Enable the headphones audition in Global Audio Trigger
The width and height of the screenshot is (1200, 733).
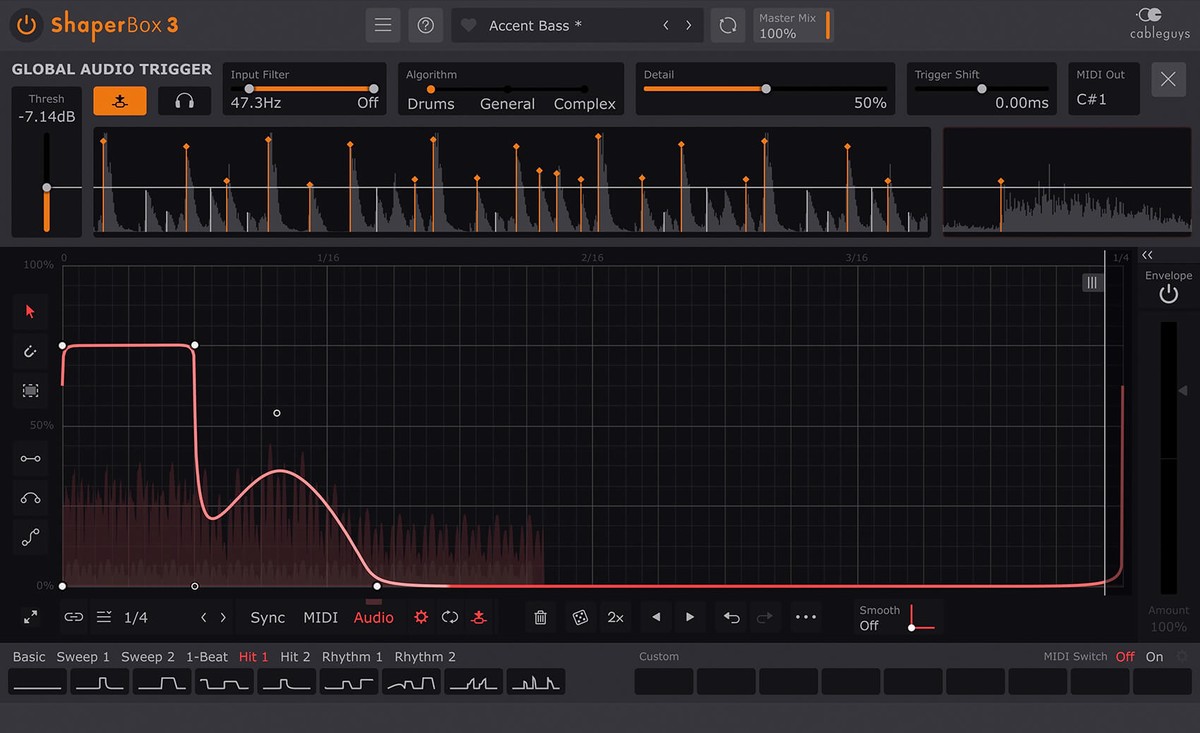pos(184,100)
